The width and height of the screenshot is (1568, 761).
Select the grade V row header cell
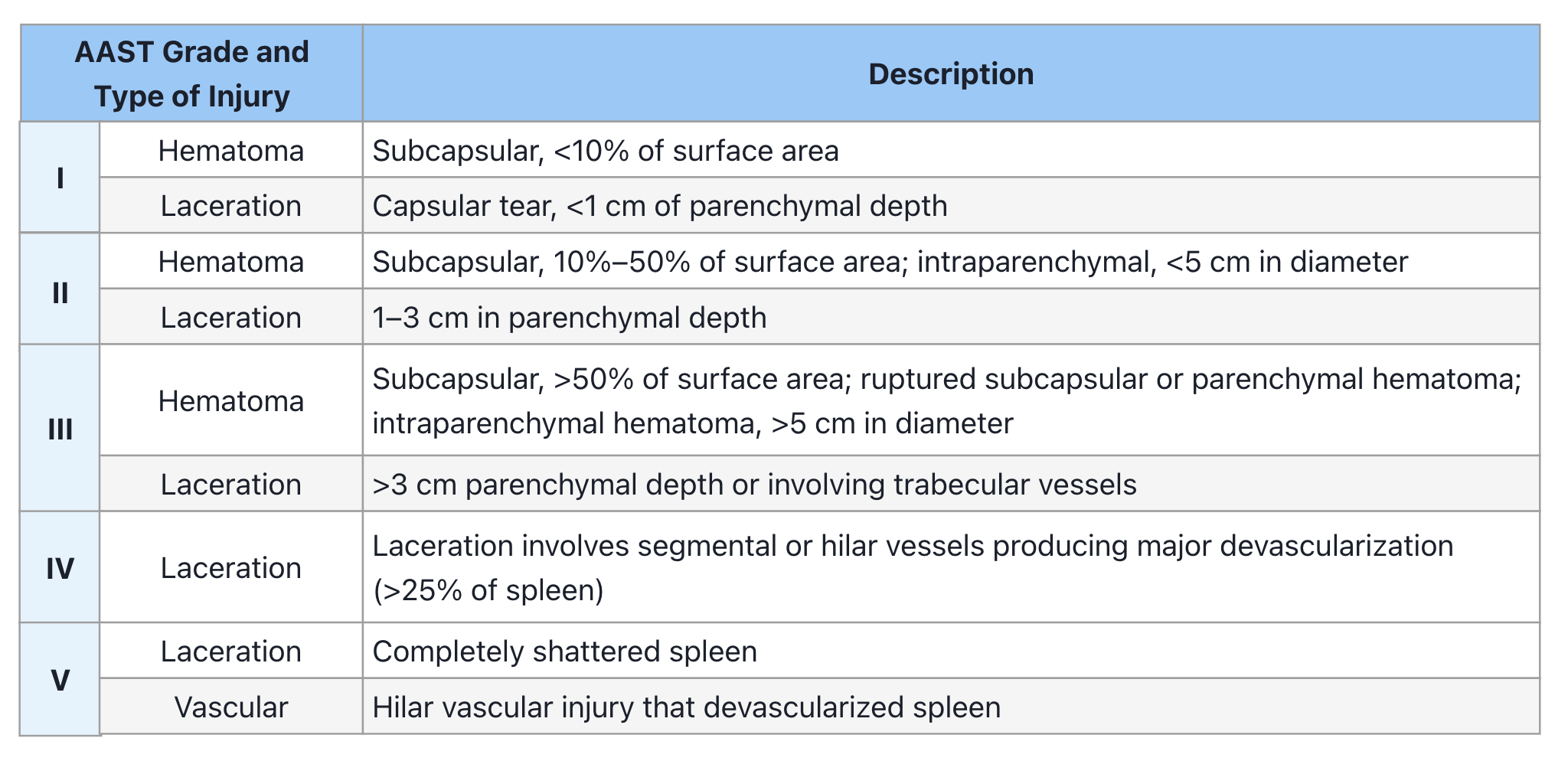pos(60,680)
